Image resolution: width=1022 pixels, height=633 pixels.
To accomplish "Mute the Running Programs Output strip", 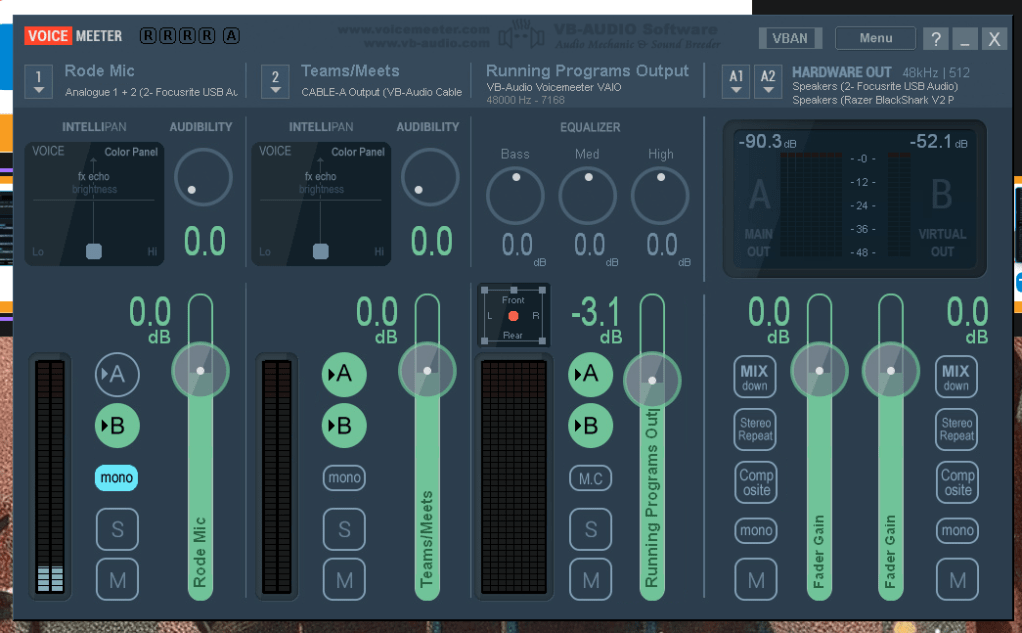I will coord(591,579).
